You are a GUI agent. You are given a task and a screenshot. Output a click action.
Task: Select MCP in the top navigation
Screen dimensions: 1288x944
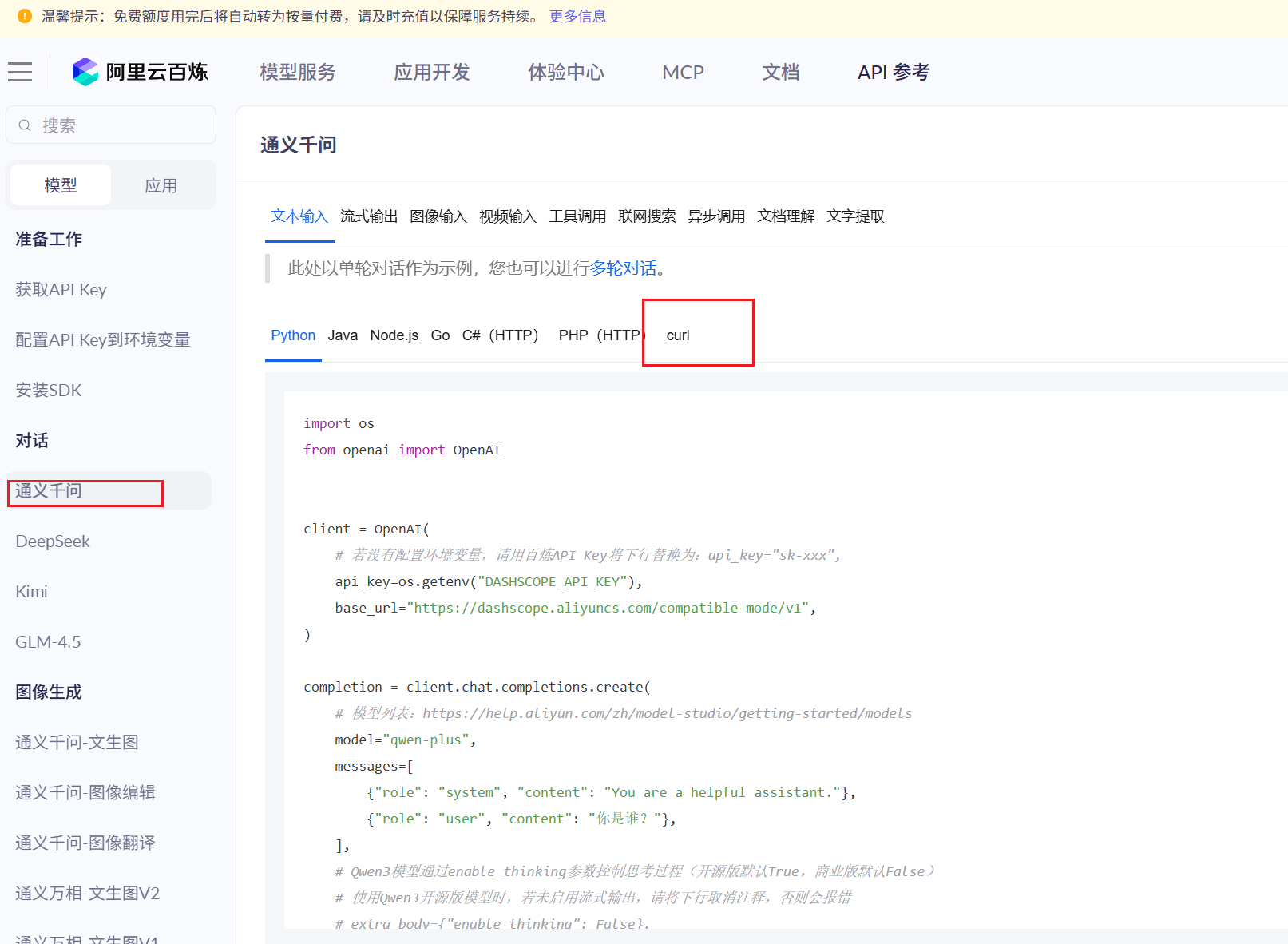click(x=684, y=72)
